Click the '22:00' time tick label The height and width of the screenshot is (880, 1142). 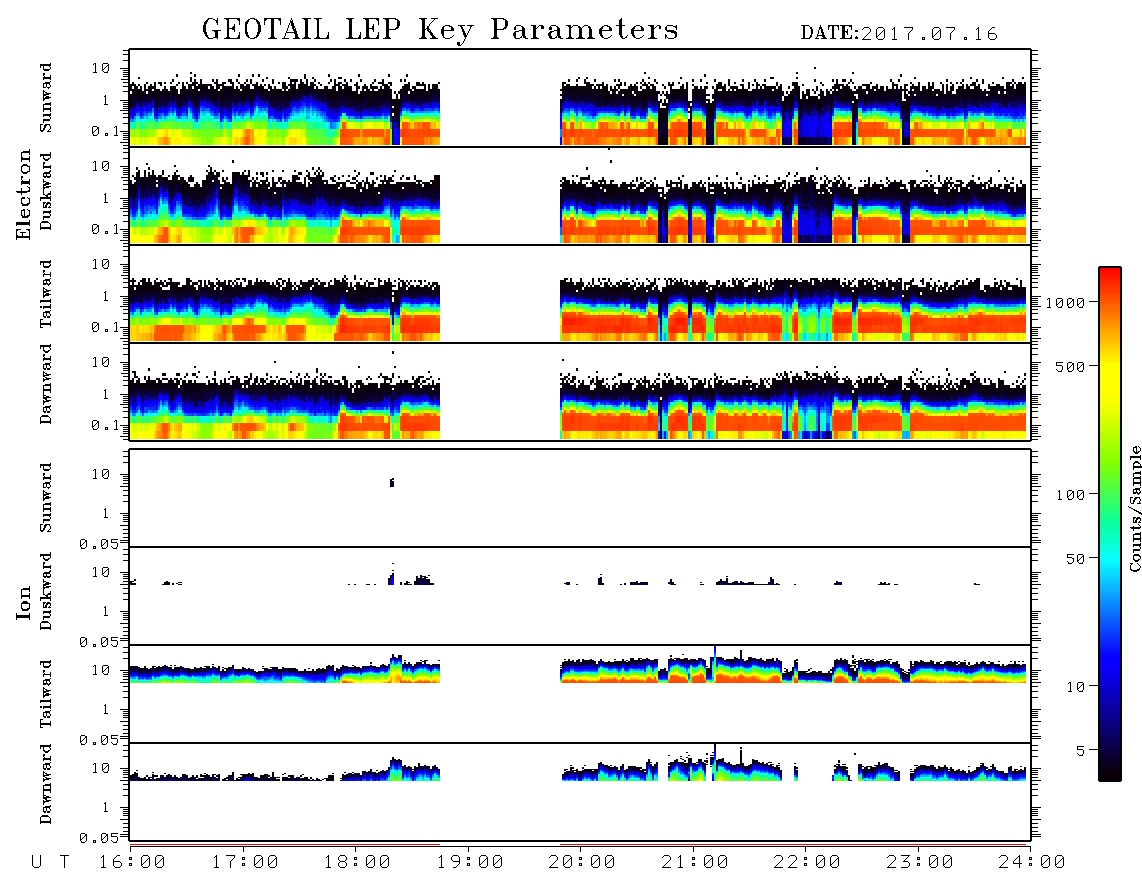click(x=807, y=863)
